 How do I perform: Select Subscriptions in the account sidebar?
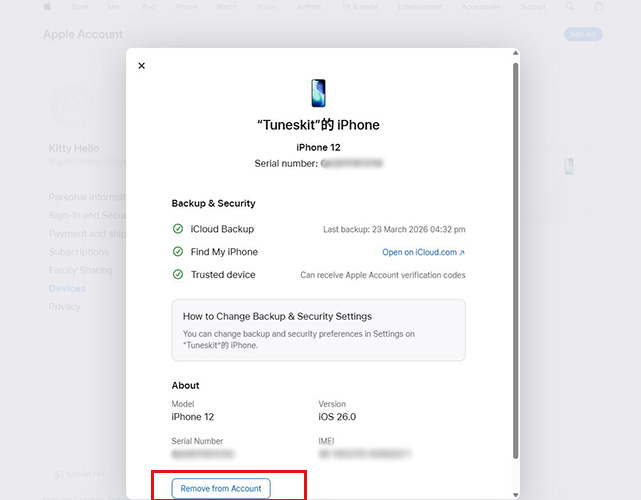point(78,252)
